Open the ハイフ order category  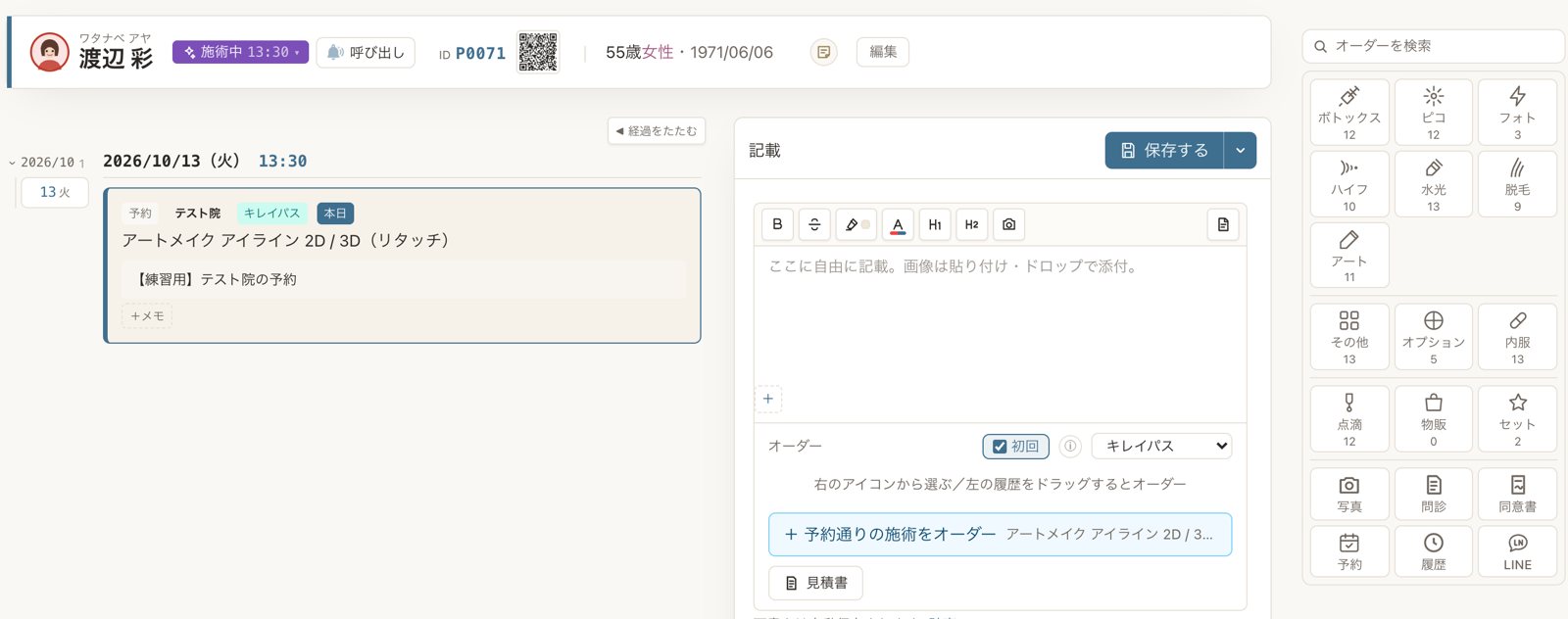[1349, 183]
